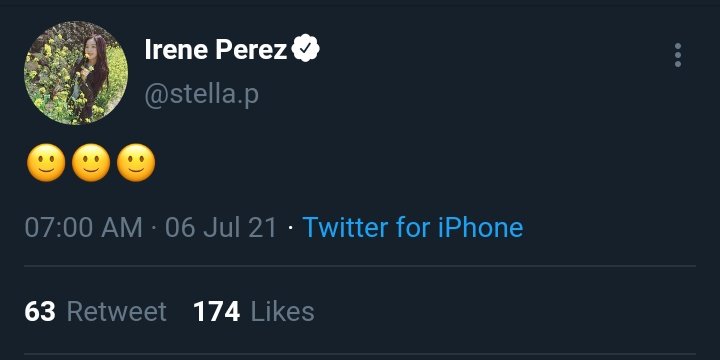
Task: Open the @stella.p handle
Action: point(202,94)
